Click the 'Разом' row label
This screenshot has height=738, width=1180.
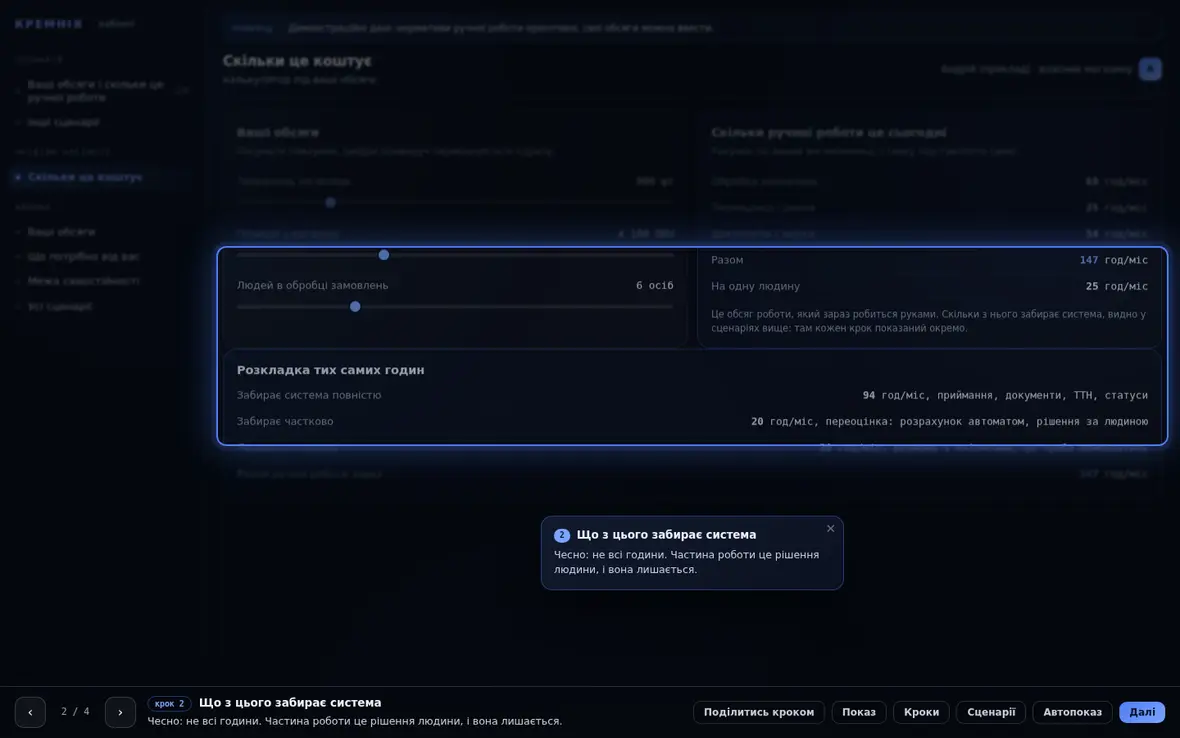(727, 260)
